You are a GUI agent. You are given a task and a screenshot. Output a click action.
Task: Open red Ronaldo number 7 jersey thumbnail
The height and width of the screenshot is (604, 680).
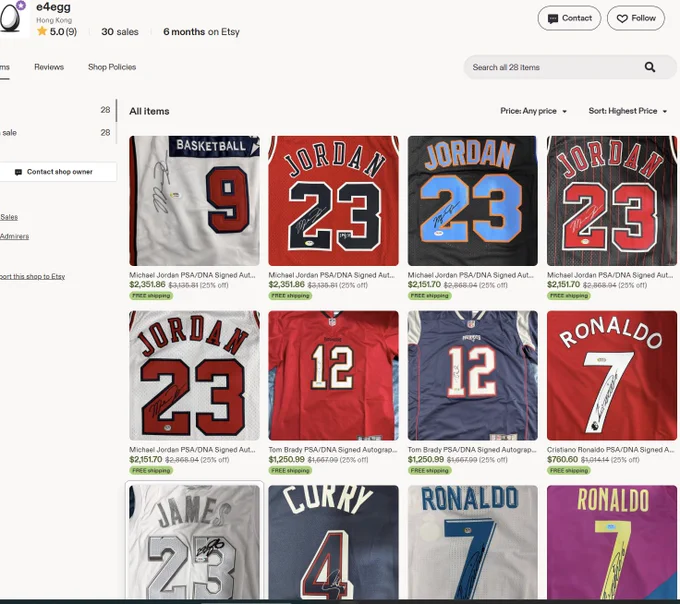click(x=612, y=375)
